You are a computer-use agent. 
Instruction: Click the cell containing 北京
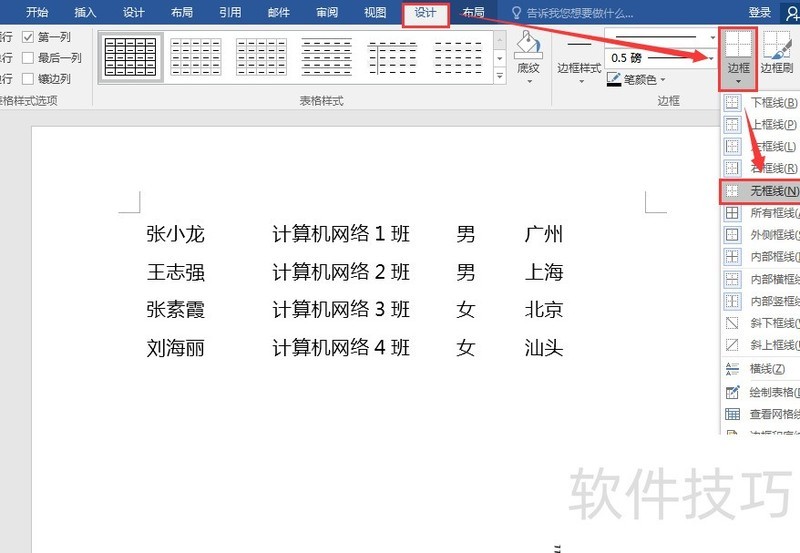click(x=544, y=310)
